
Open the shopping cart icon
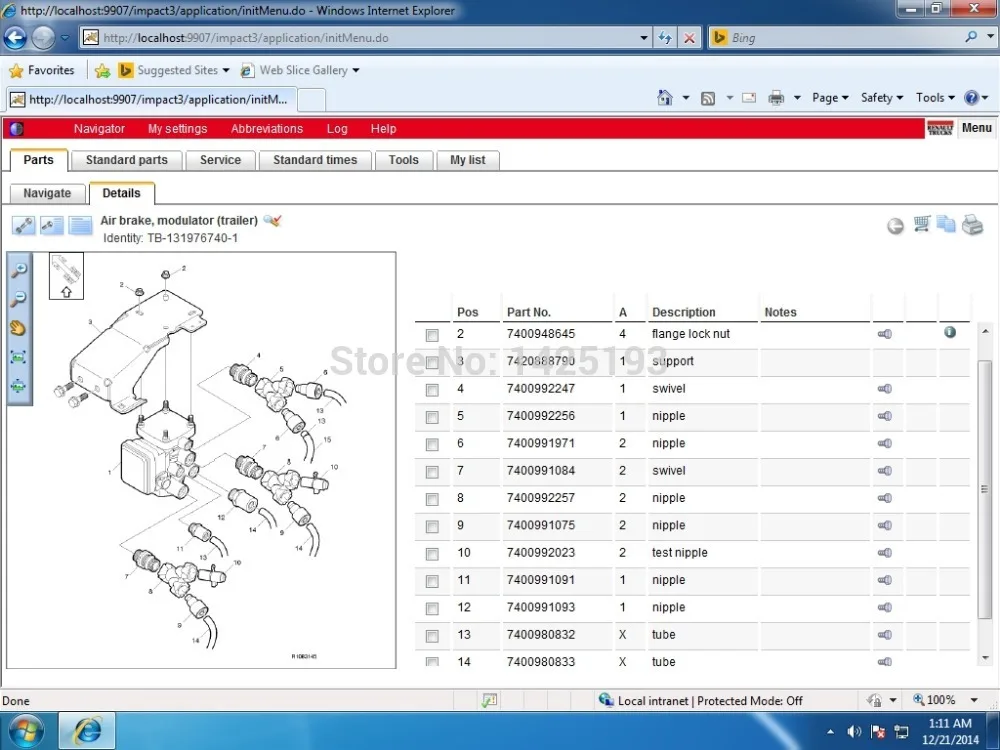[x=921, y=225]
